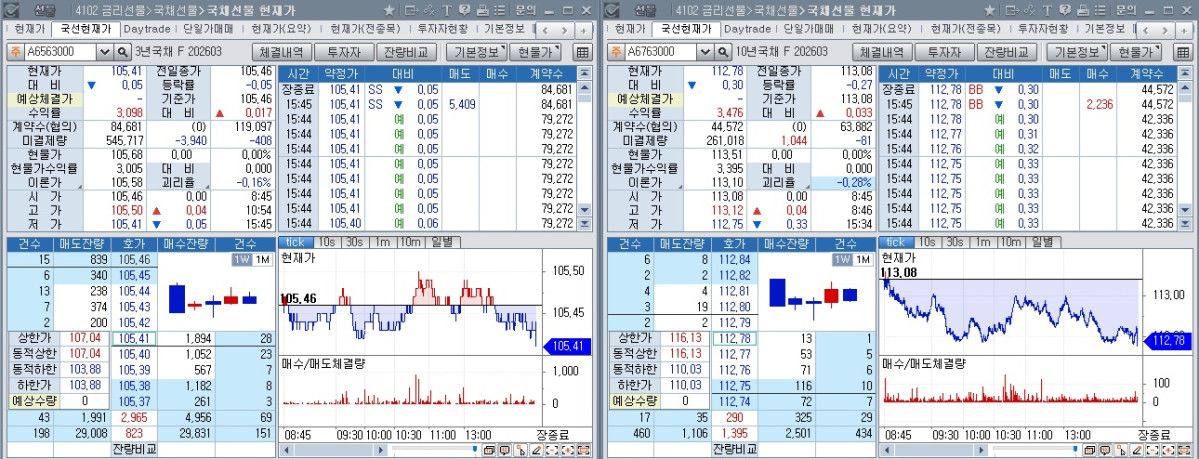Select 1W candle period in 10년국채 window
Image resolution: width=1199 pixels, height=459 pixels.
[x=841, y=259]
